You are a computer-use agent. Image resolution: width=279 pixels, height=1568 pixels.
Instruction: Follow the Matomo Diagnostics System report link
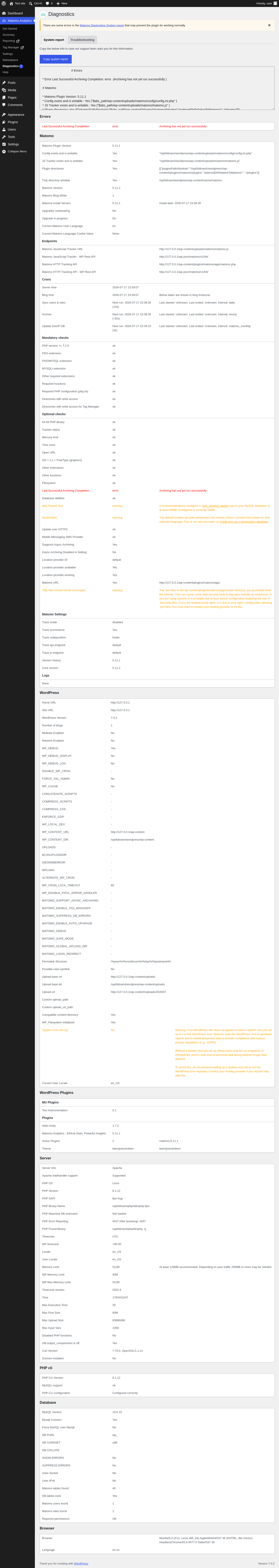click(x=102, y=25)
